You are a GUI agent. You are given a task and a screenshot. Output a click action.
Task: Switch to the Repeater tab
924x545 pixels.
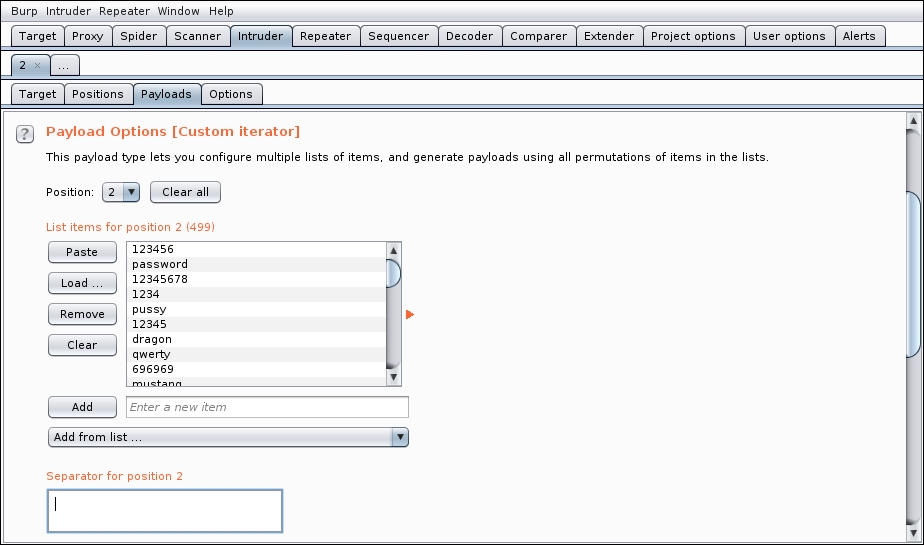[x=325, y=36]
